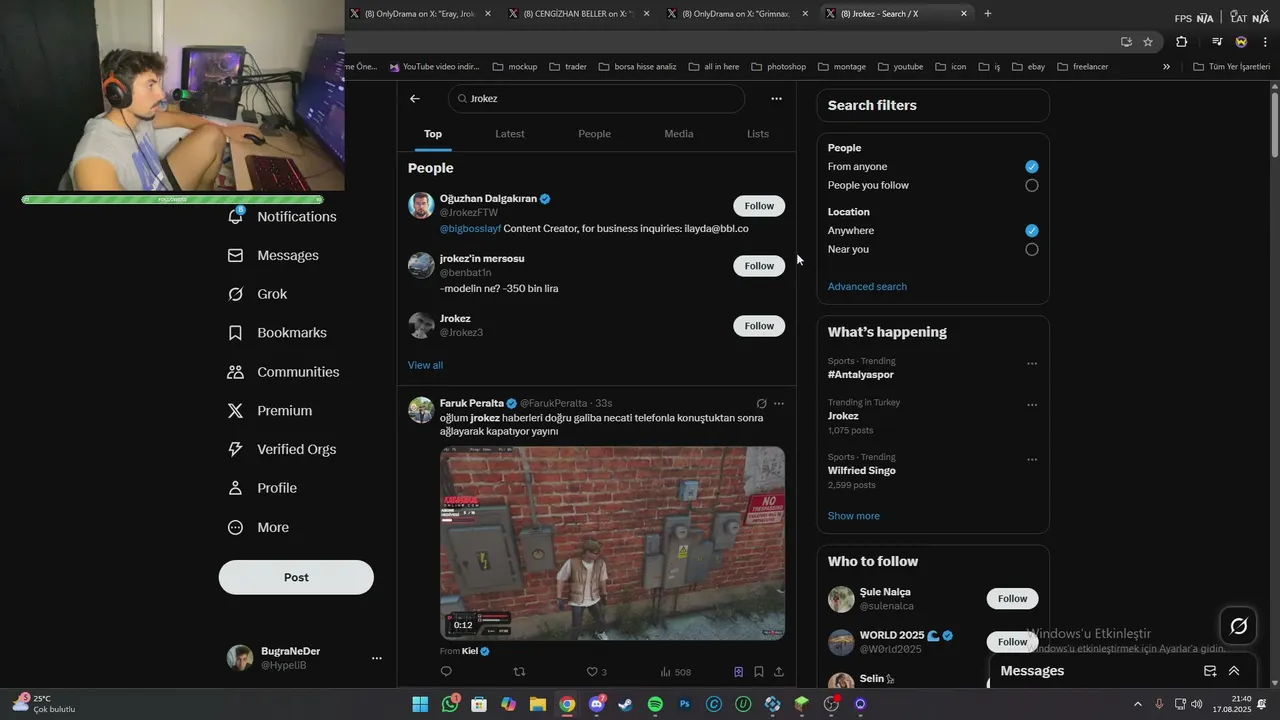Image resolution: width=1280 pixels, height=720 pixels.
Task: Follow jrokez'in mersosu account
Action: [759, 266]
